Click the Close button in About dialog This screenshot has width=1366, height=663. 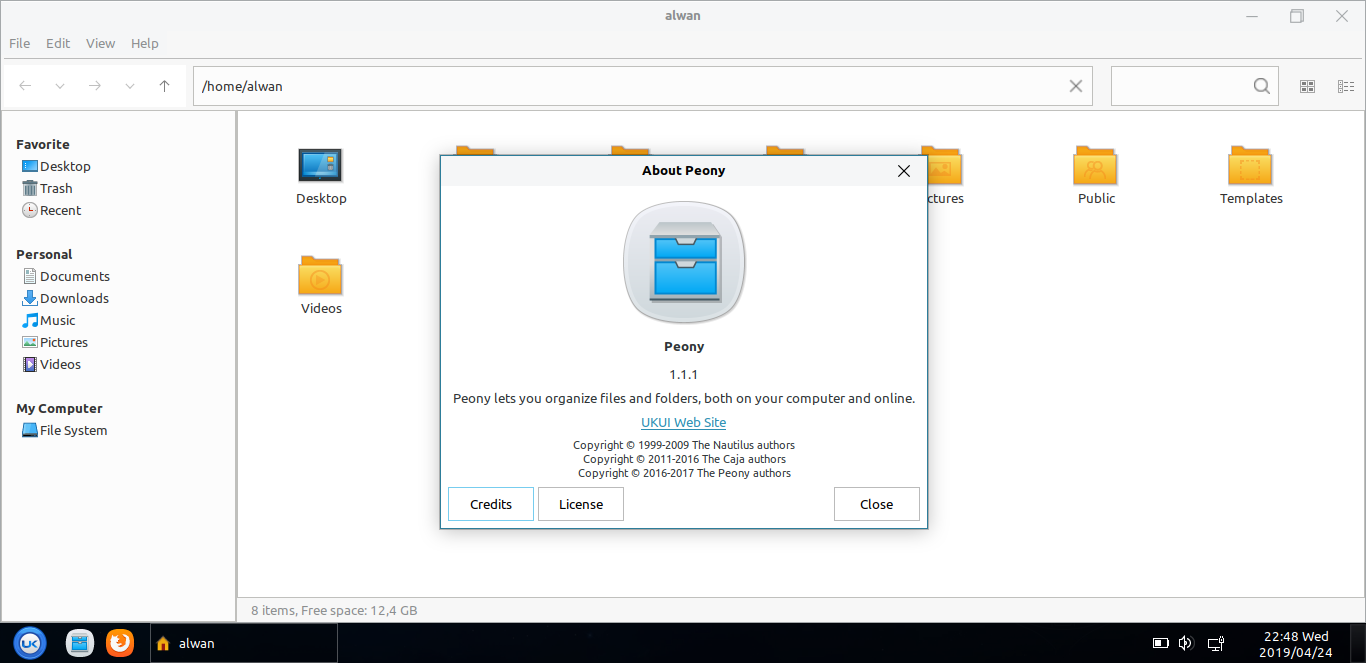(877, 504)
